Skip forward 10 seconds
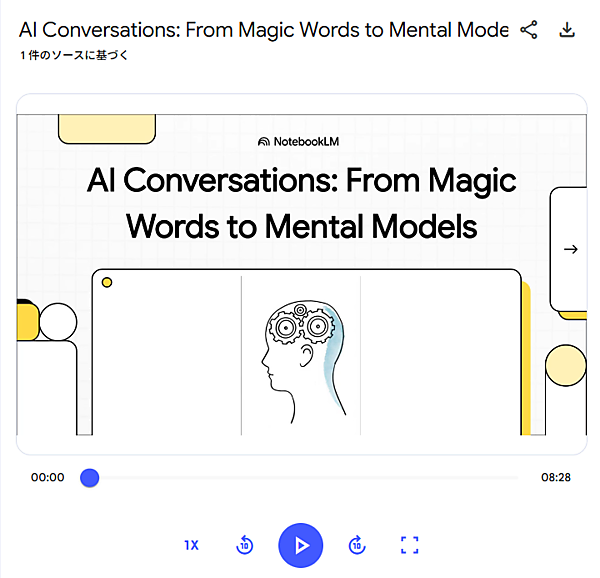The height and width of the screenshot is (578, 600). pos(357,545)
